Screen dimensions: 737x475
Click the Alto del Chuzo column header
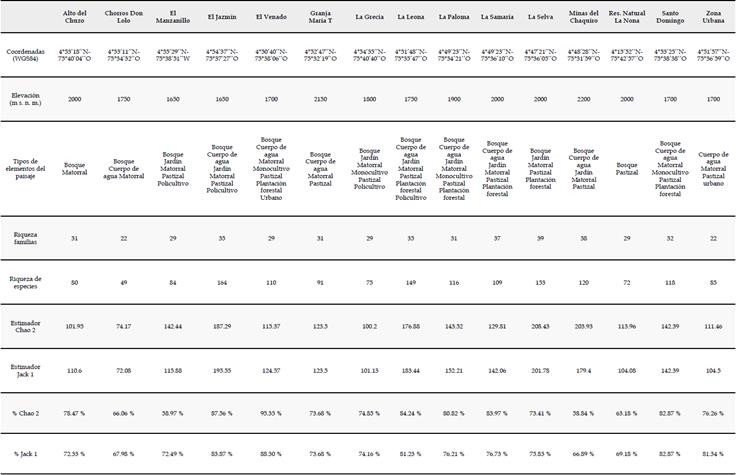click(x=75, y=17)
